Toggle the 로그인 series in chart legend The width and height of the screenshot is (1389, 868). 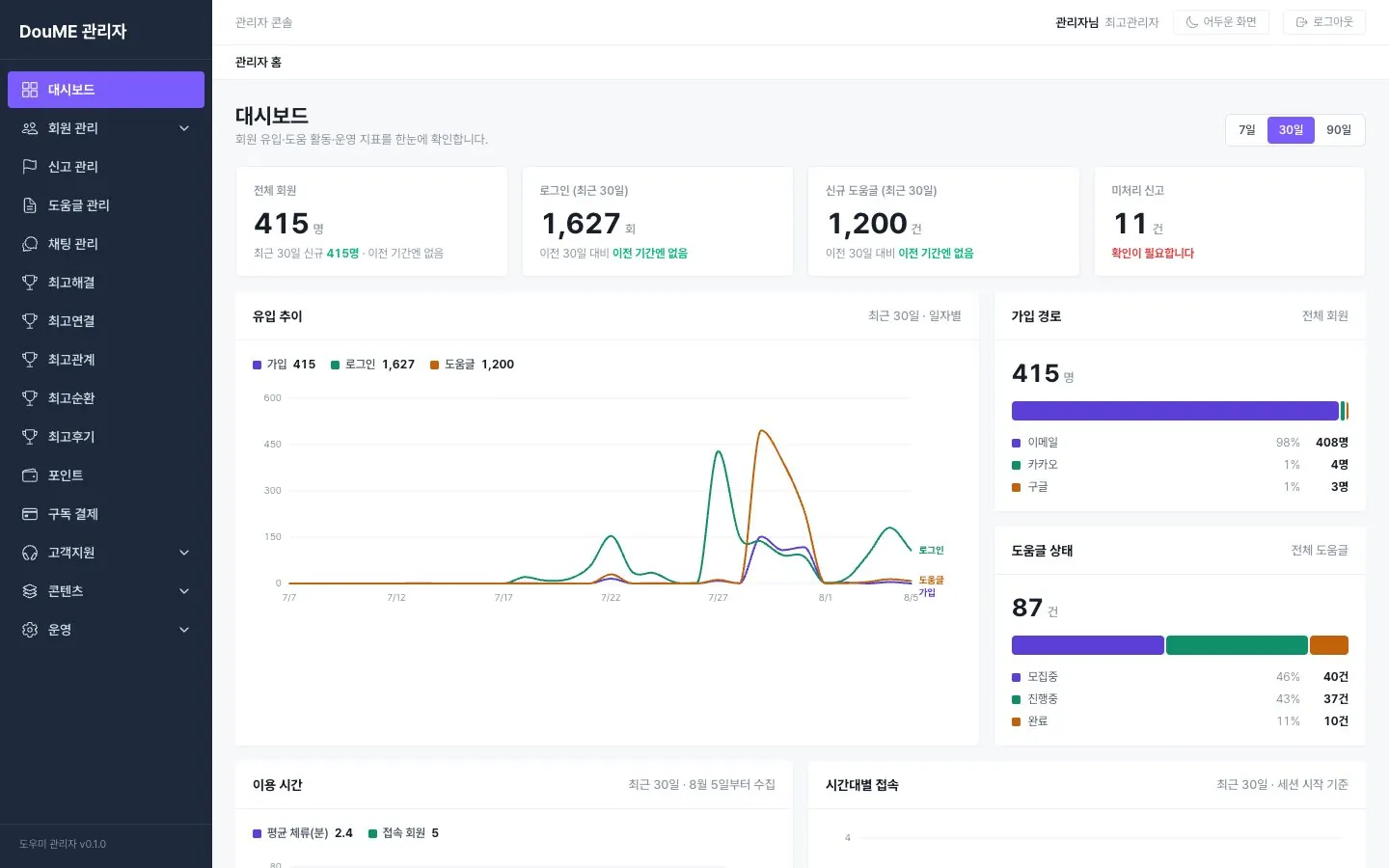[x=372, y=365]
